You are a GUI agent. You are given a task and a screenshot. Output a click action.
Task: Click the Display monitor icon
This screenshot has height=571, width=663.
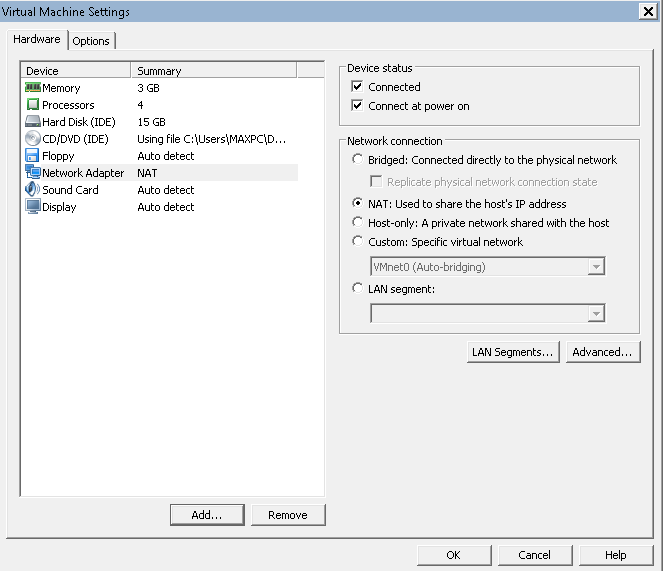coord(32,207)
